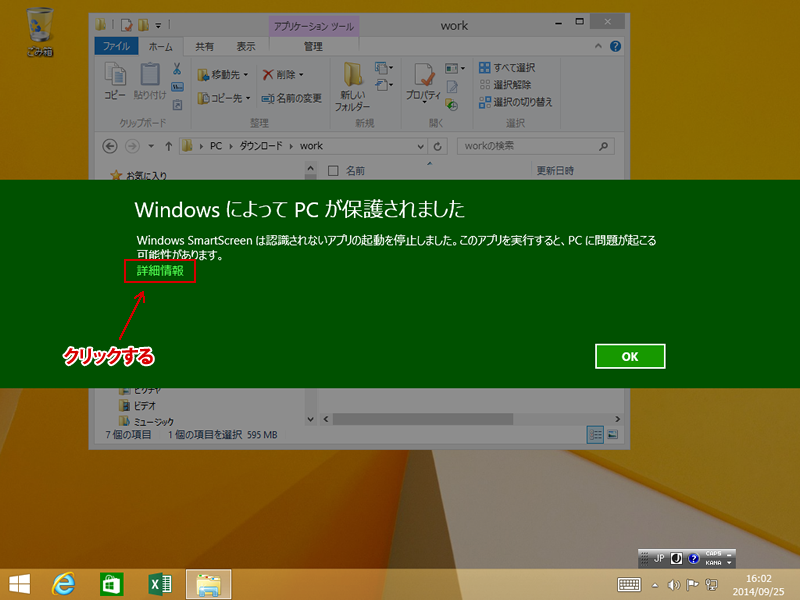Open Excel from the taskbar
Screen dimensions: 800x600
click(x=159, y=584)
